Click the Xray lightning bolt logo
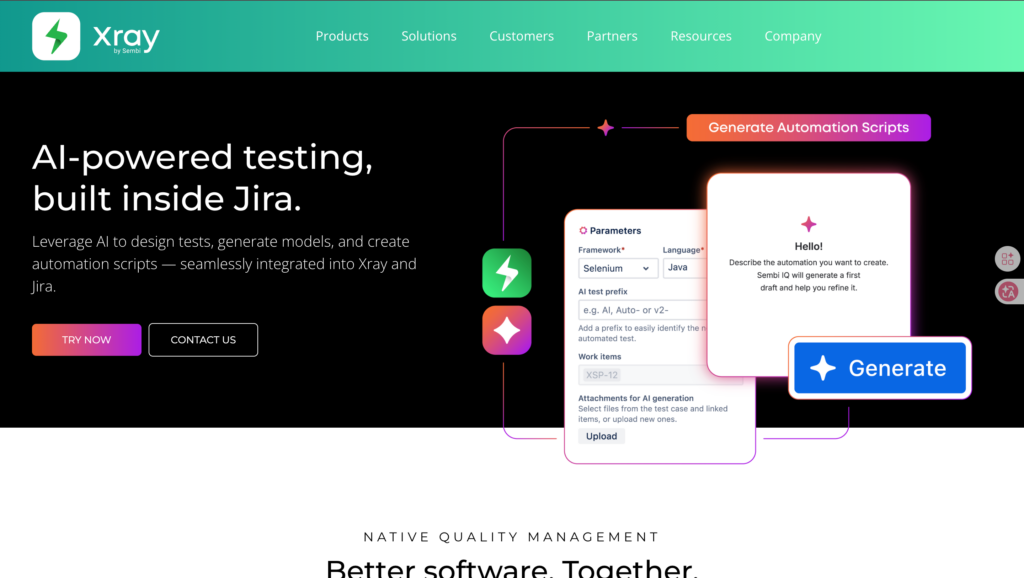 click(56, 36)
